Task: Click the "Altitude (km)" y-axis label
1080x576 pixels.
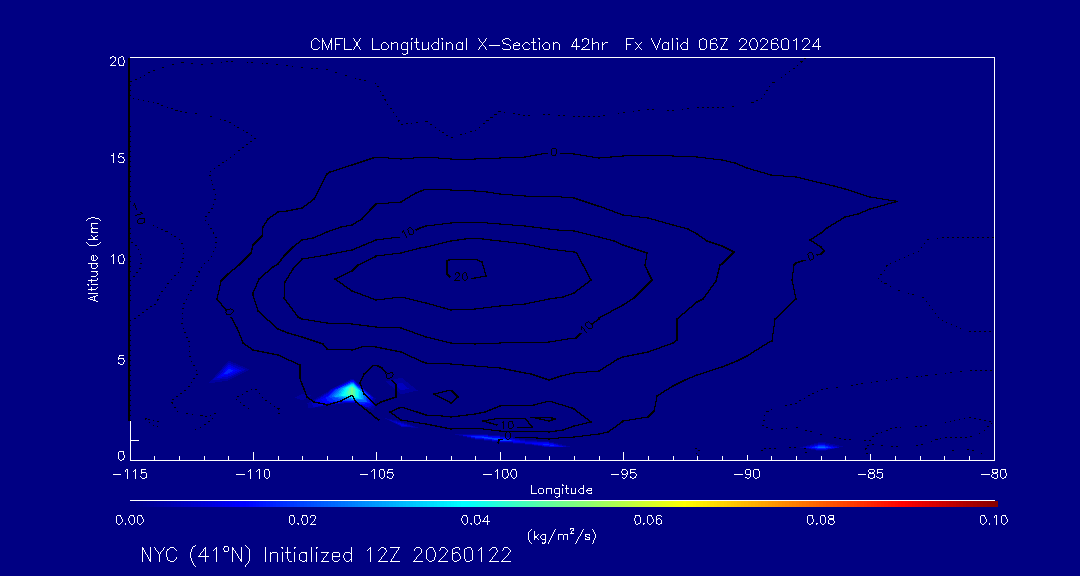Action: 94,259
